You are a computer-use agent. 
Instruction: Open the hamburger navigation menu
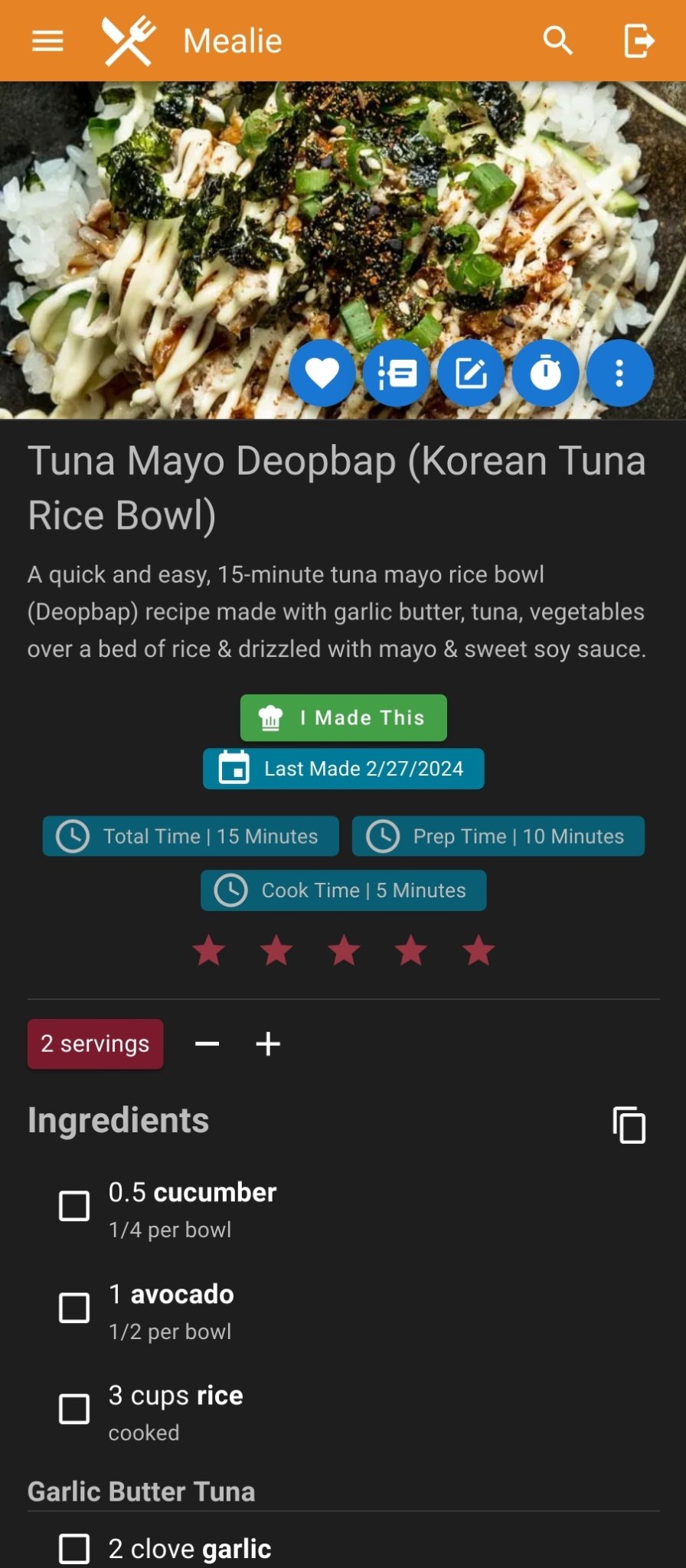click(x=47, y=41)
